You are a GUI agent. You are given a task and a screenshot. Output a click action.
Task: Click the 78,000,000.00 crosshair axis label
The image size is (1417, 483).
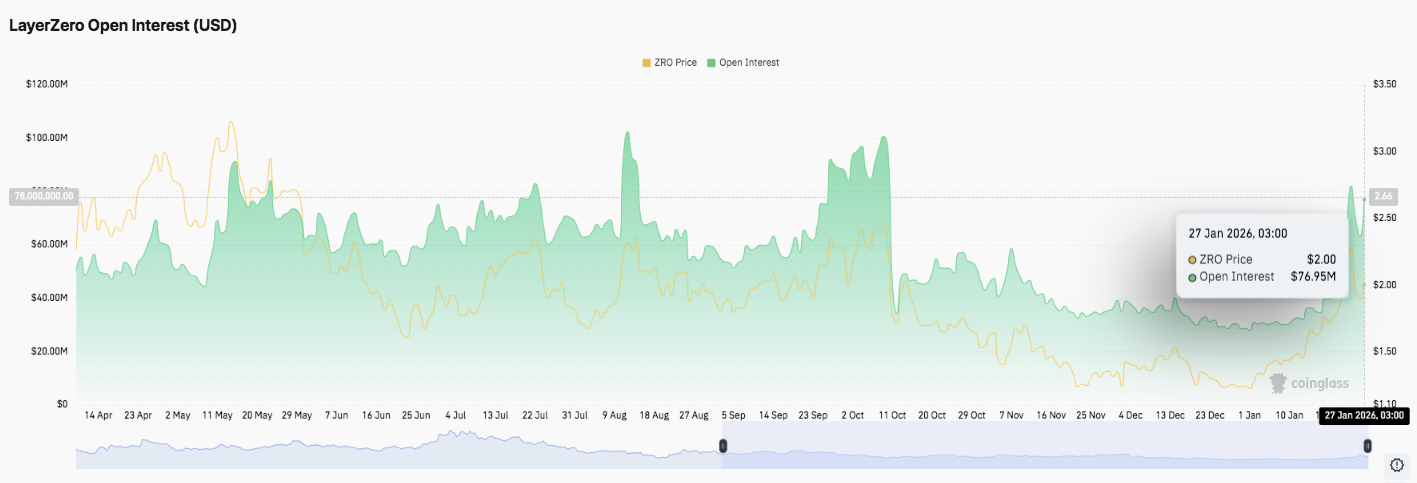click(x=42, y=196)
